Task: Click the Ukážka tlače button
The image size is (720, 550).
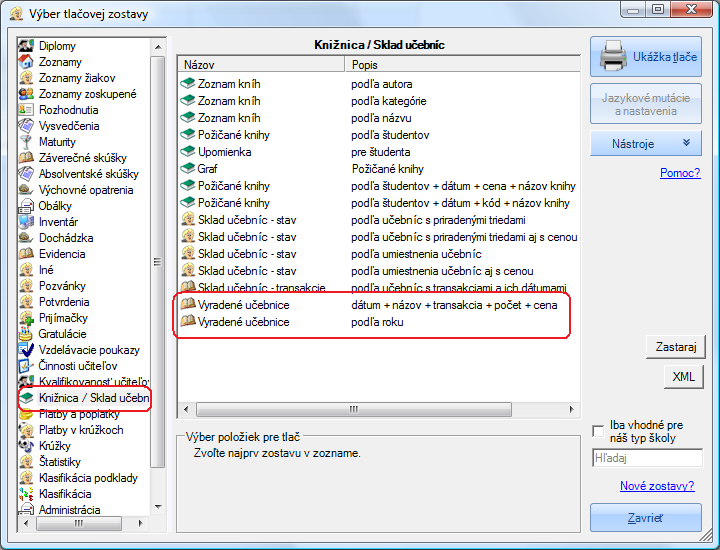Action: pyautogui.click(x=646, y=56)
